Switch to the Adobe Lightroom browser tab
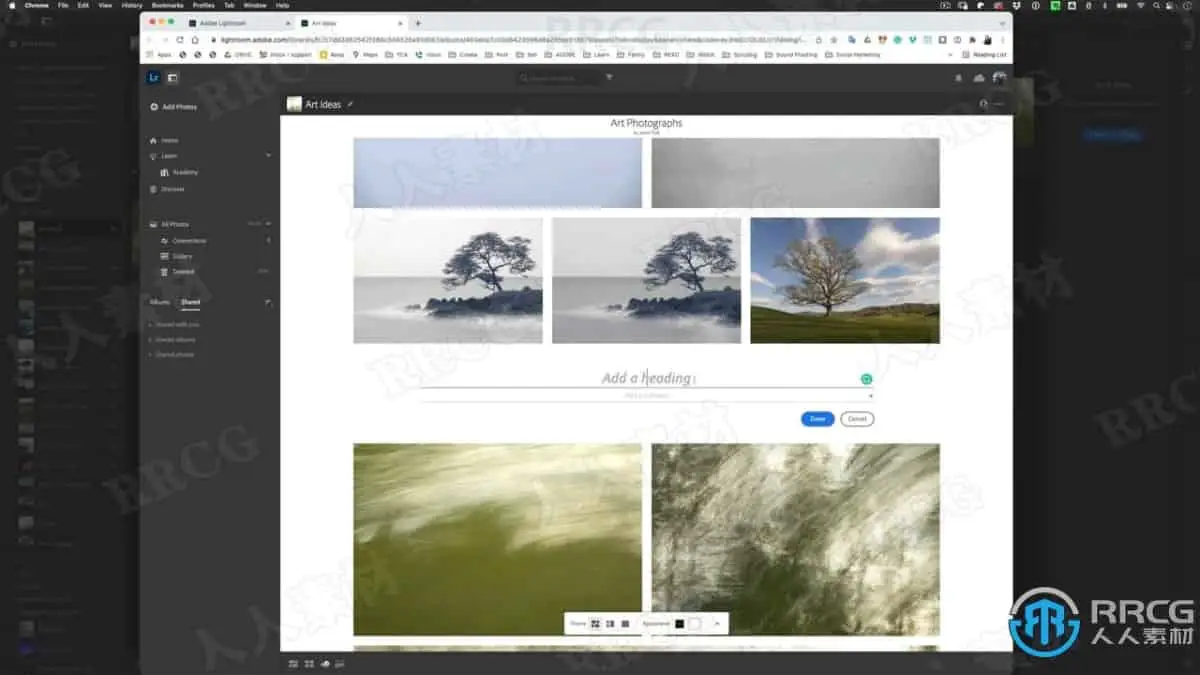The image size is (1200, 675). [x=238, y=23]
